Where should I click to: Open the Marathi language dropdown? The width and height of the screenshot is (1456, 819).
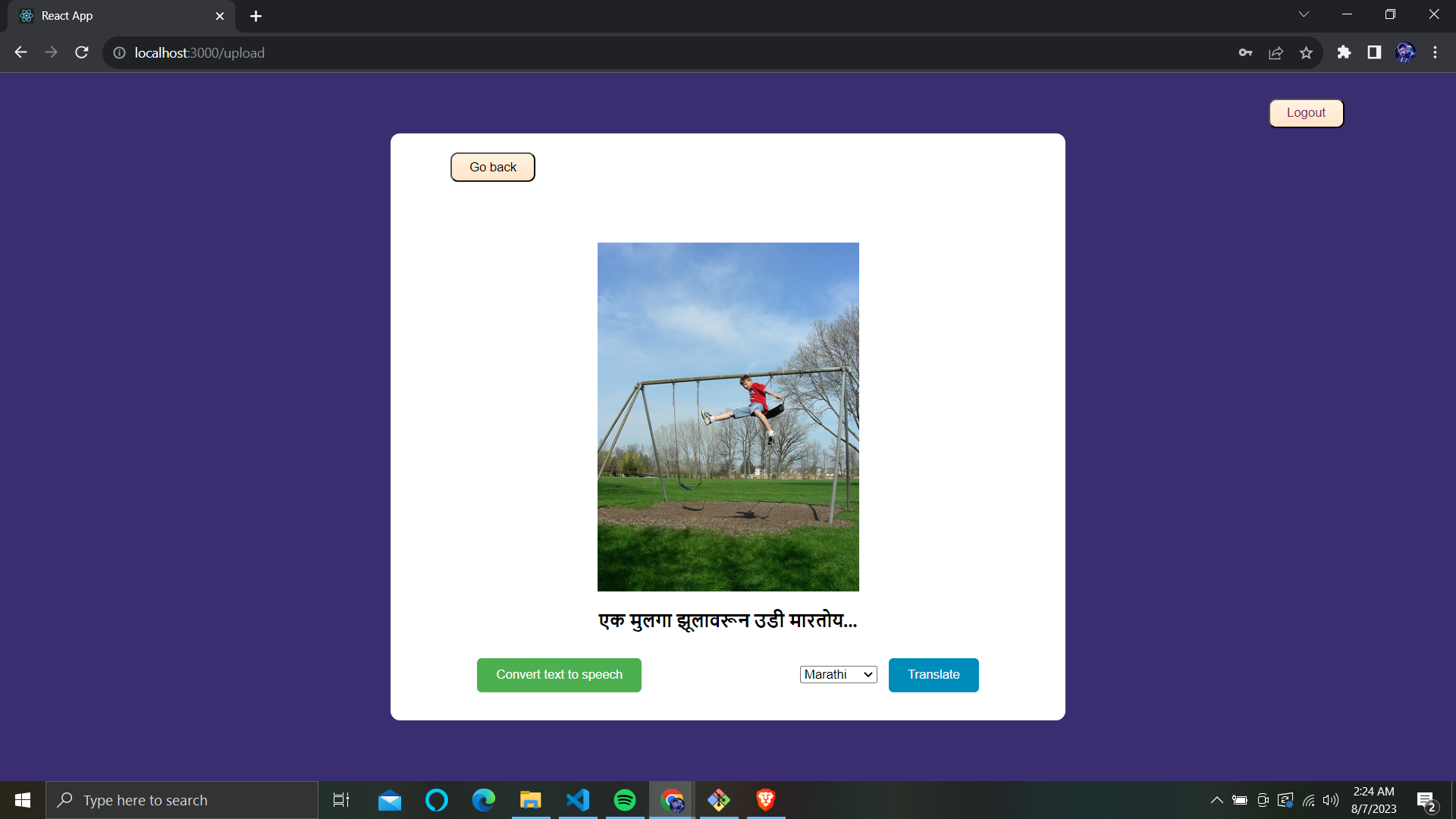[x=837, y=674]
